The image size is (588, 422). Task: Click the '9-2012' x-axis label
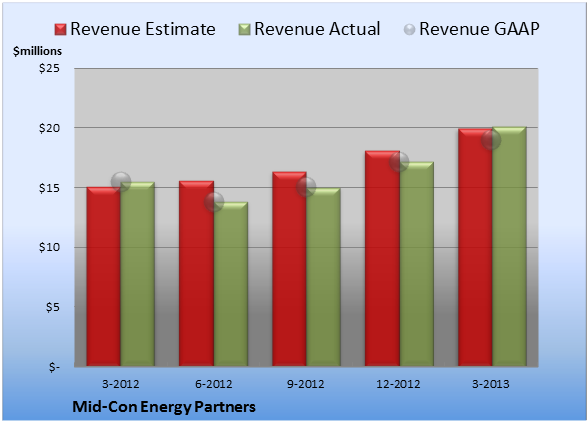306,384
